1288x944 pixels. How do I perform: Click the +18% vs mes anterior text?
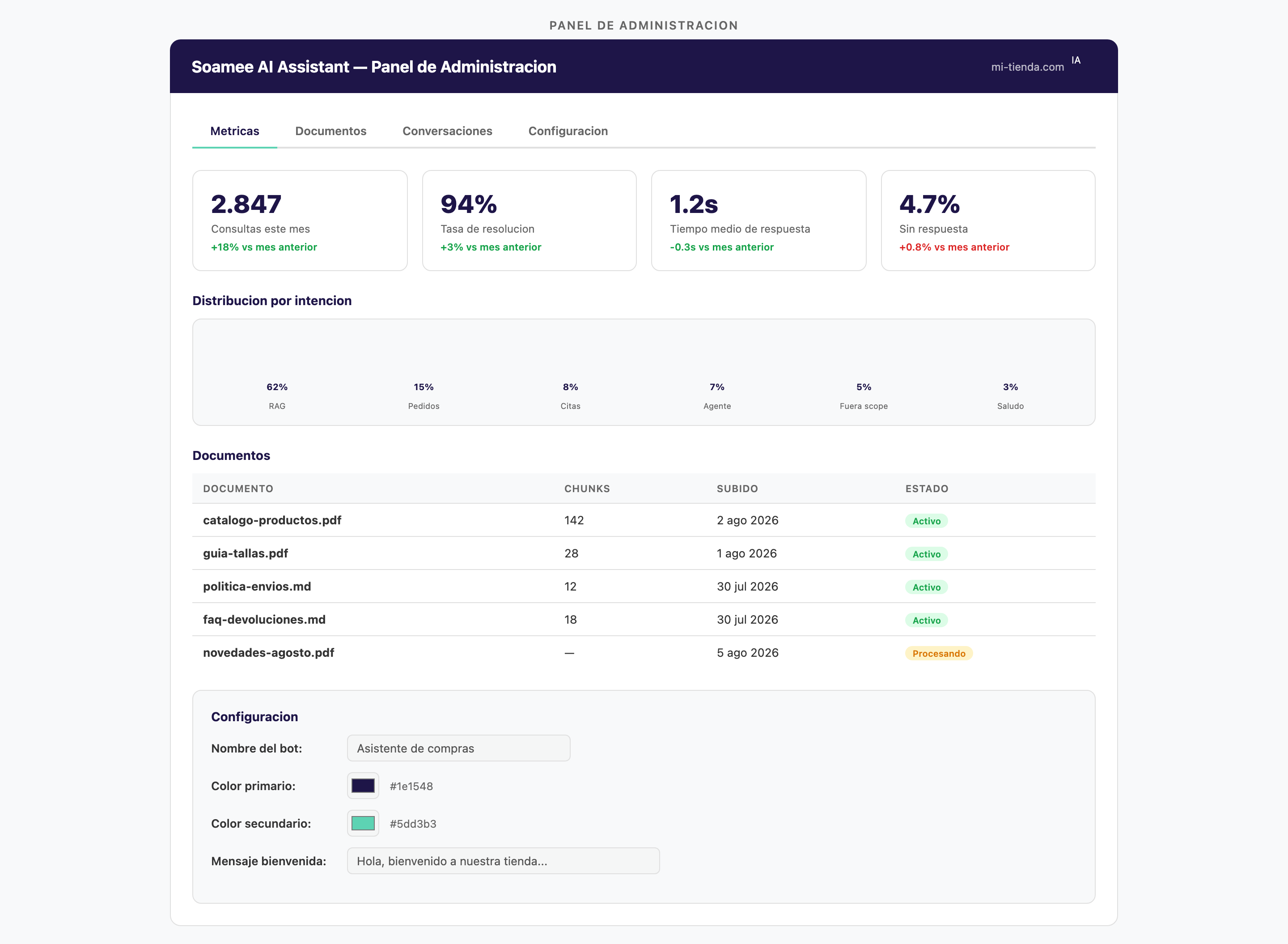264,247
